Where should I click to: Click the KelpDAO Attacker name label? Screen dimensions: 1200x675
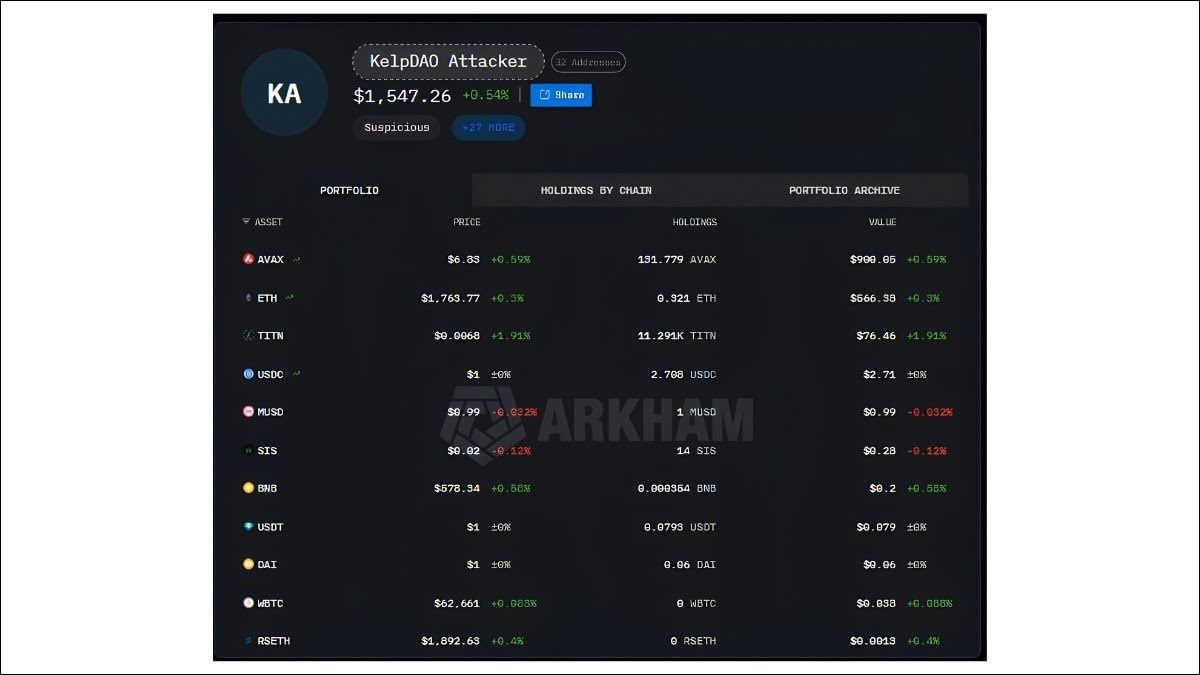click(448, 62)
